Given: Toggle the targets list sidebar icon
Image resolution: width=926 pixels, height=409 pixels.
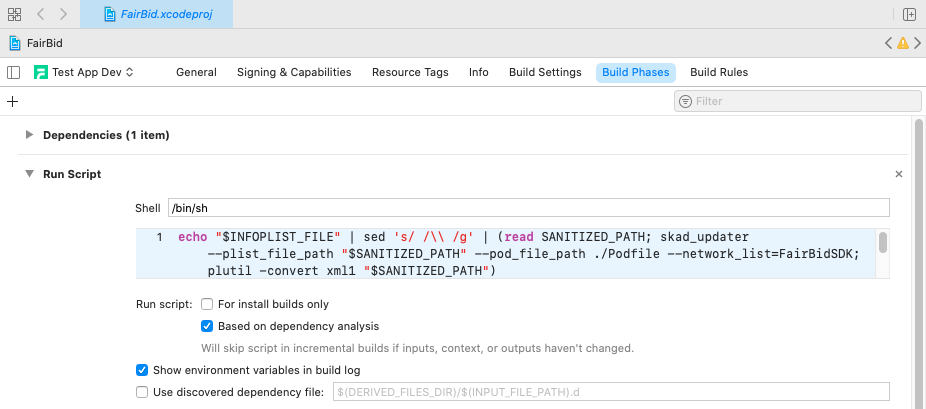Looking at the screenshot, I should (x=14, y=73).
